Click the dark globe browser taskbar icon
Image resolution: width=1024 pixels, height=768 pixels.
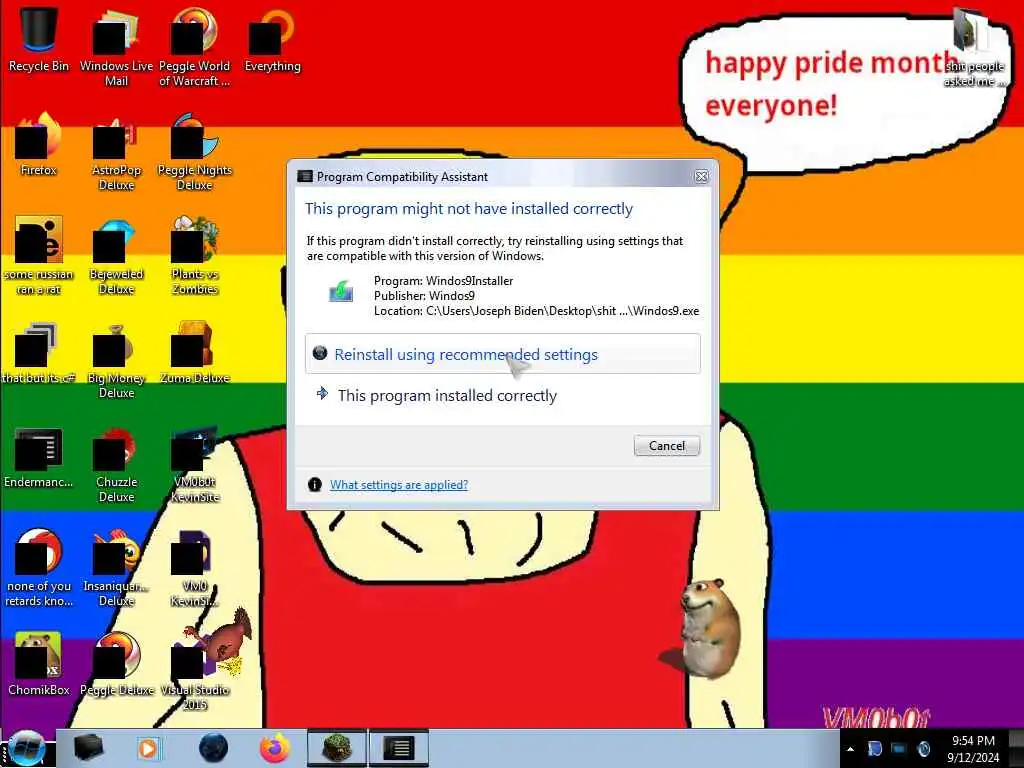[x=214, y=748]
